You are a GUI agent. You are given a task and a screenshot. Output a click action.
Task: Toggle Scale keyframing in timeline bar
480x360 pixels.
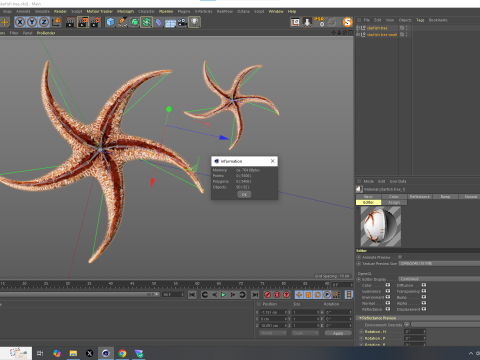[308, 295]
